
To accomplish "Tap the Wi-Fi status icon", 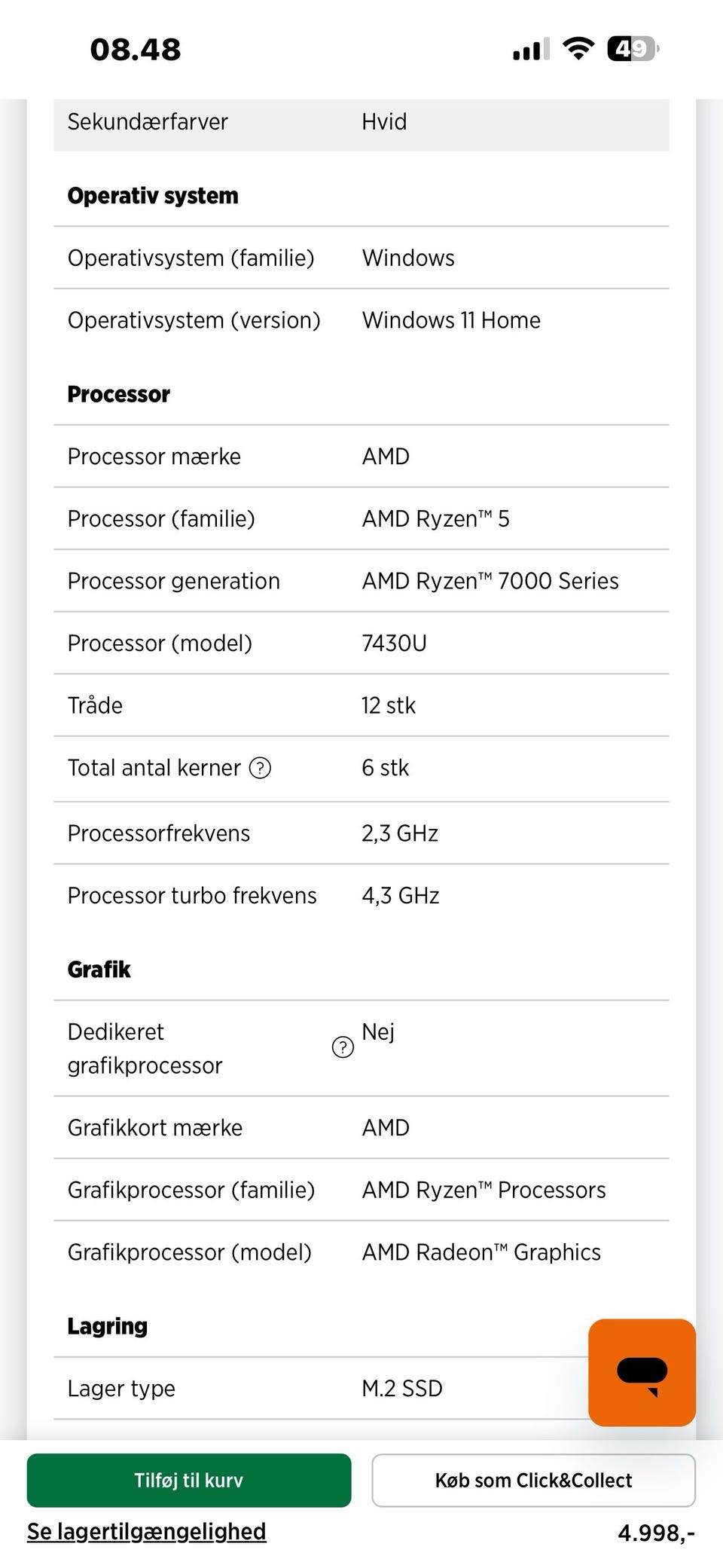I will (x=578, y=49).
